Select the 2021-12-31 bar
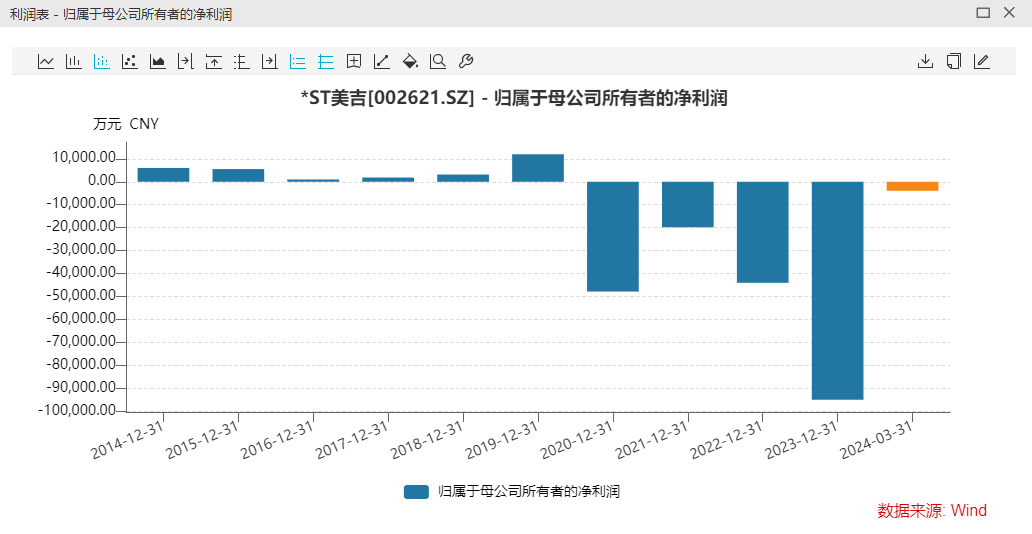This screenshot has width=1032, height=534. pos(688,204)
